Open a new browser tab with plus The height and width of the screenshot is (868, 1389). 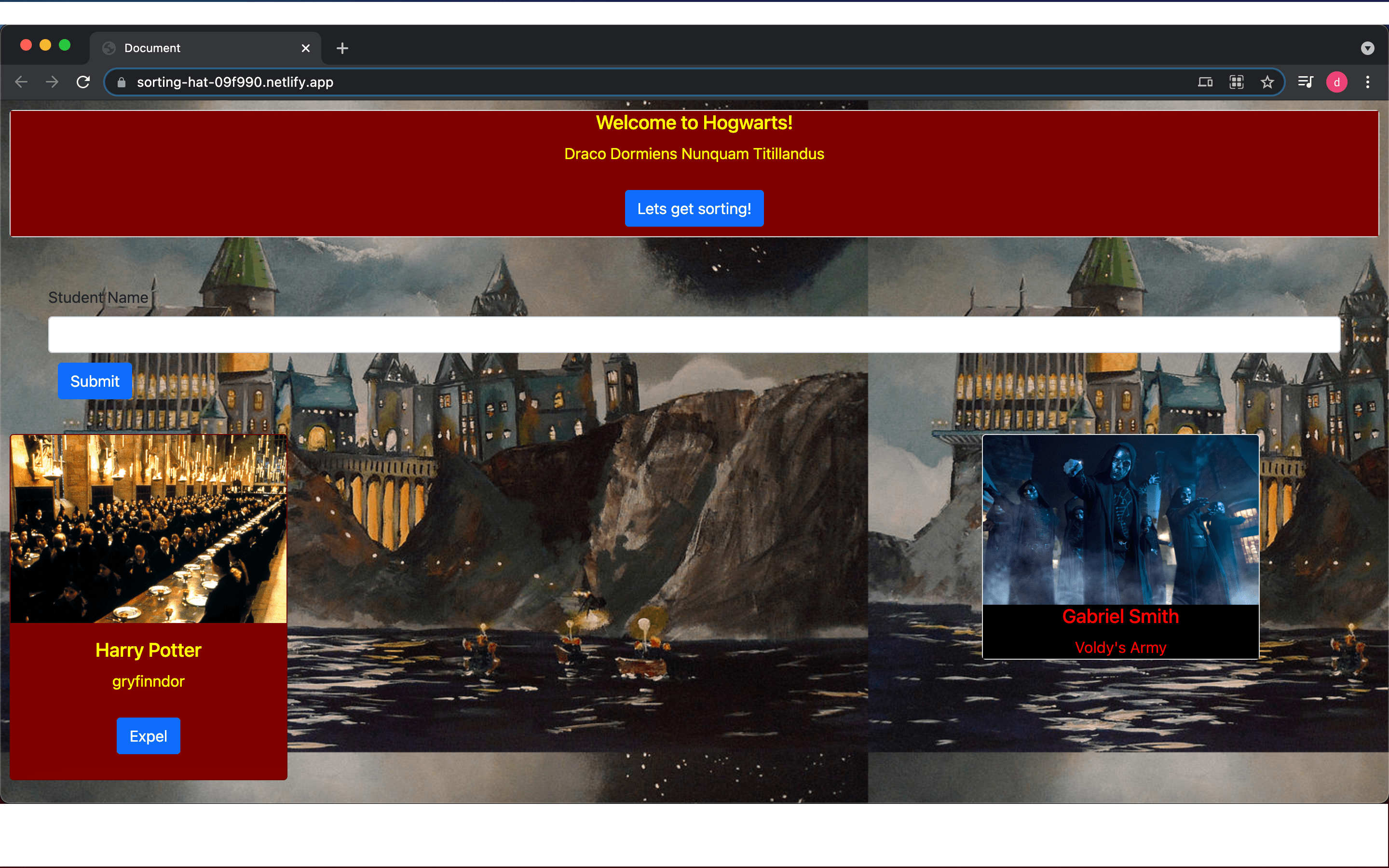(342, 48)
